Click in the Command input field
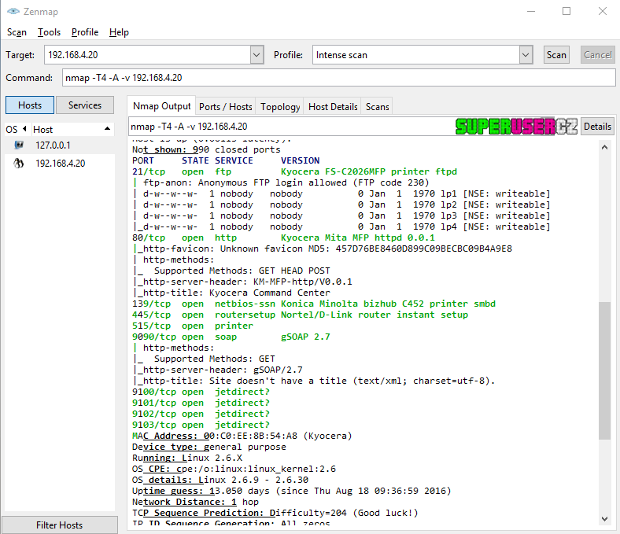The height and width of the screenshot is (534, 620). click(338, 77)
